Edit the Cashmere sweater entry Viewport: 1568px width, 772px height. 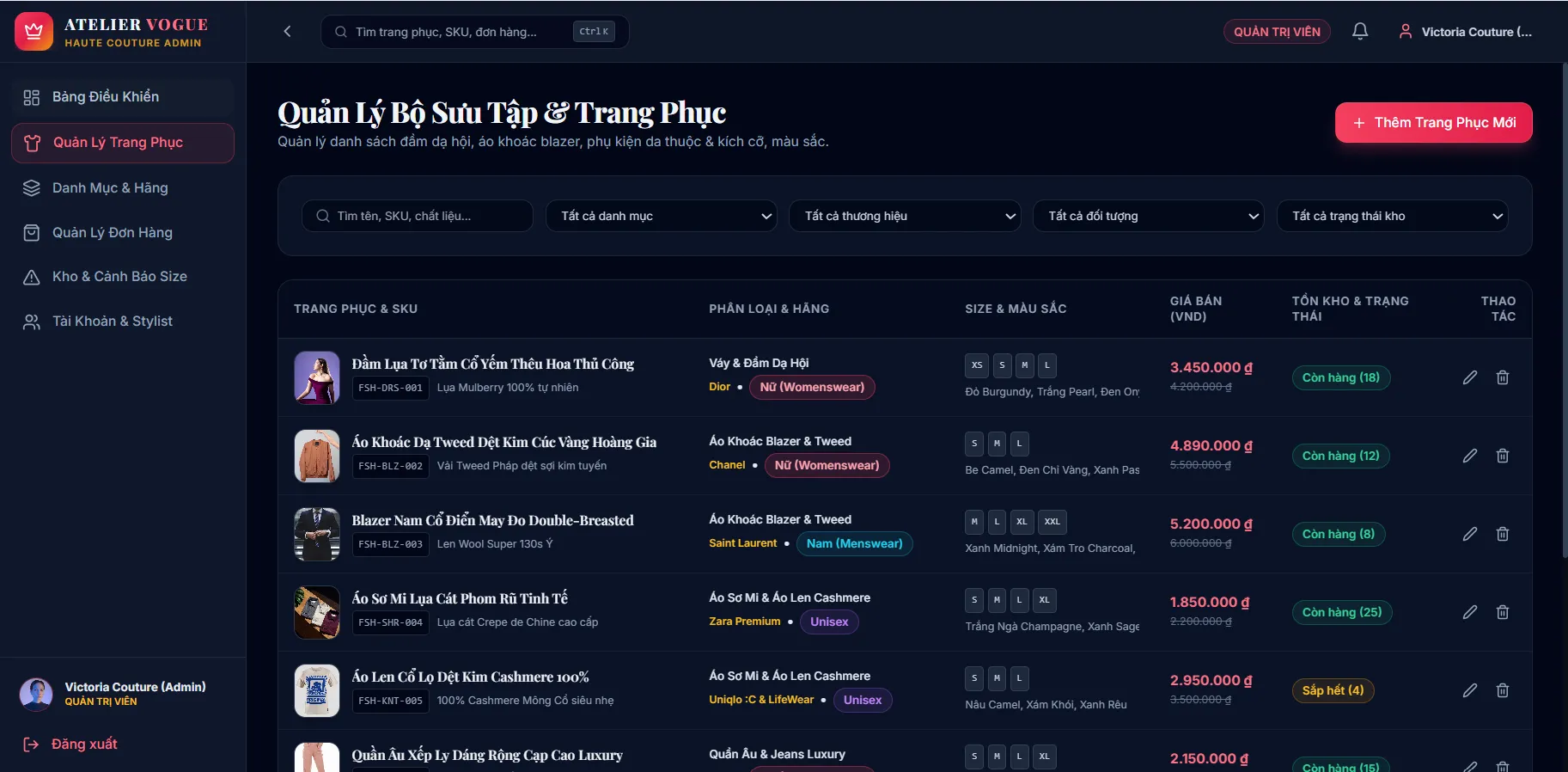1470,690
